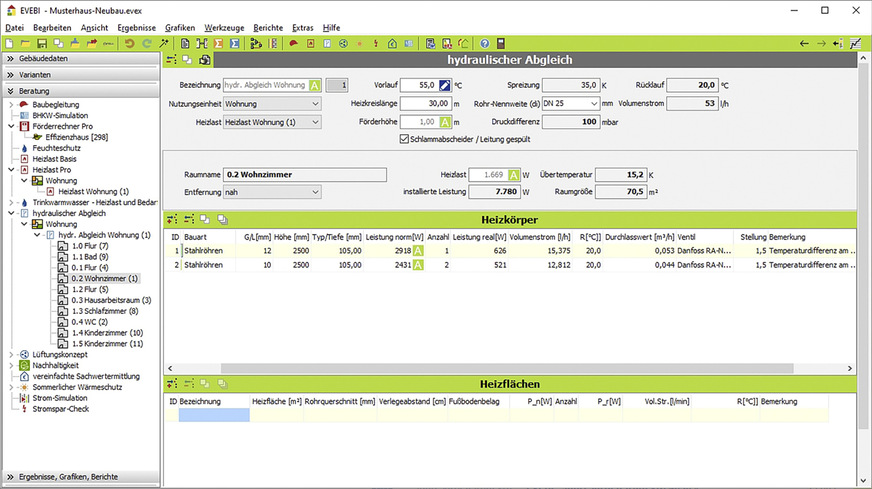Screen dimensions: 872x489
Task: Open the Datei menu
Action: click(14, 28)
